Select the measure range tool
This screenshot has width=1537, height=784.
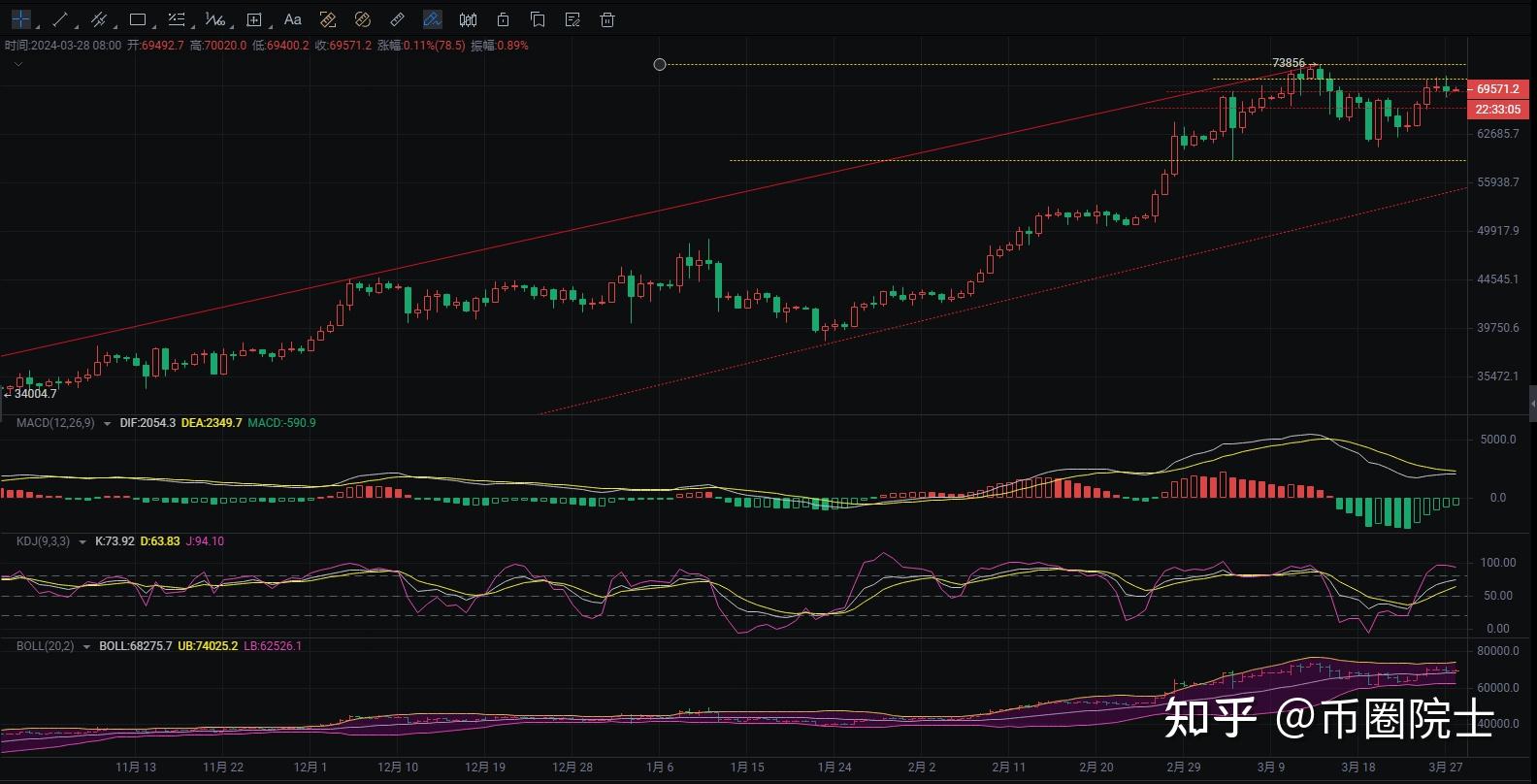click(x=254, y=19)
